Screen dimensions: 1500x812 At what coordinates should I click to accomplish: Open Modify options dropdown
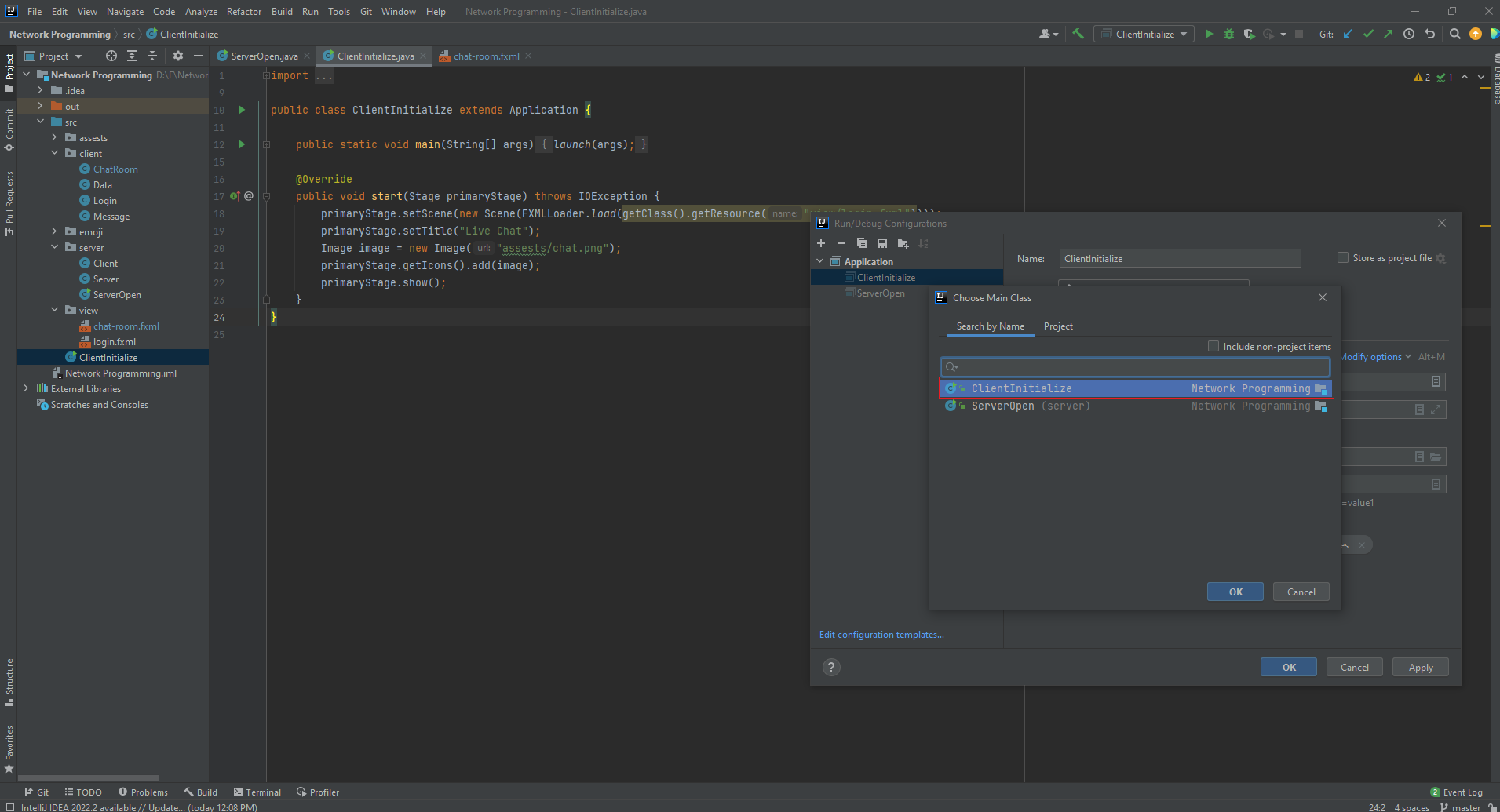pos(1374,356)
